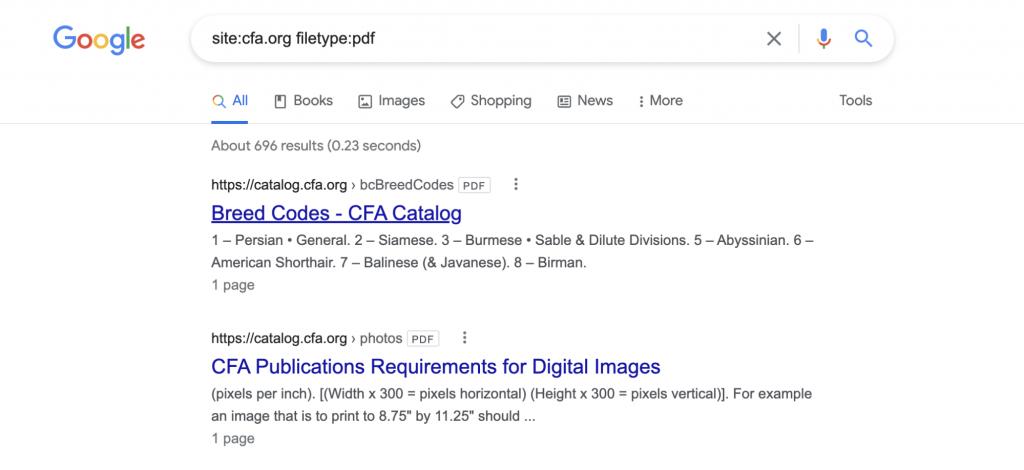Switch to the News tab
This screenshot has height=470, width=1024.
click(x=584, y=101)
